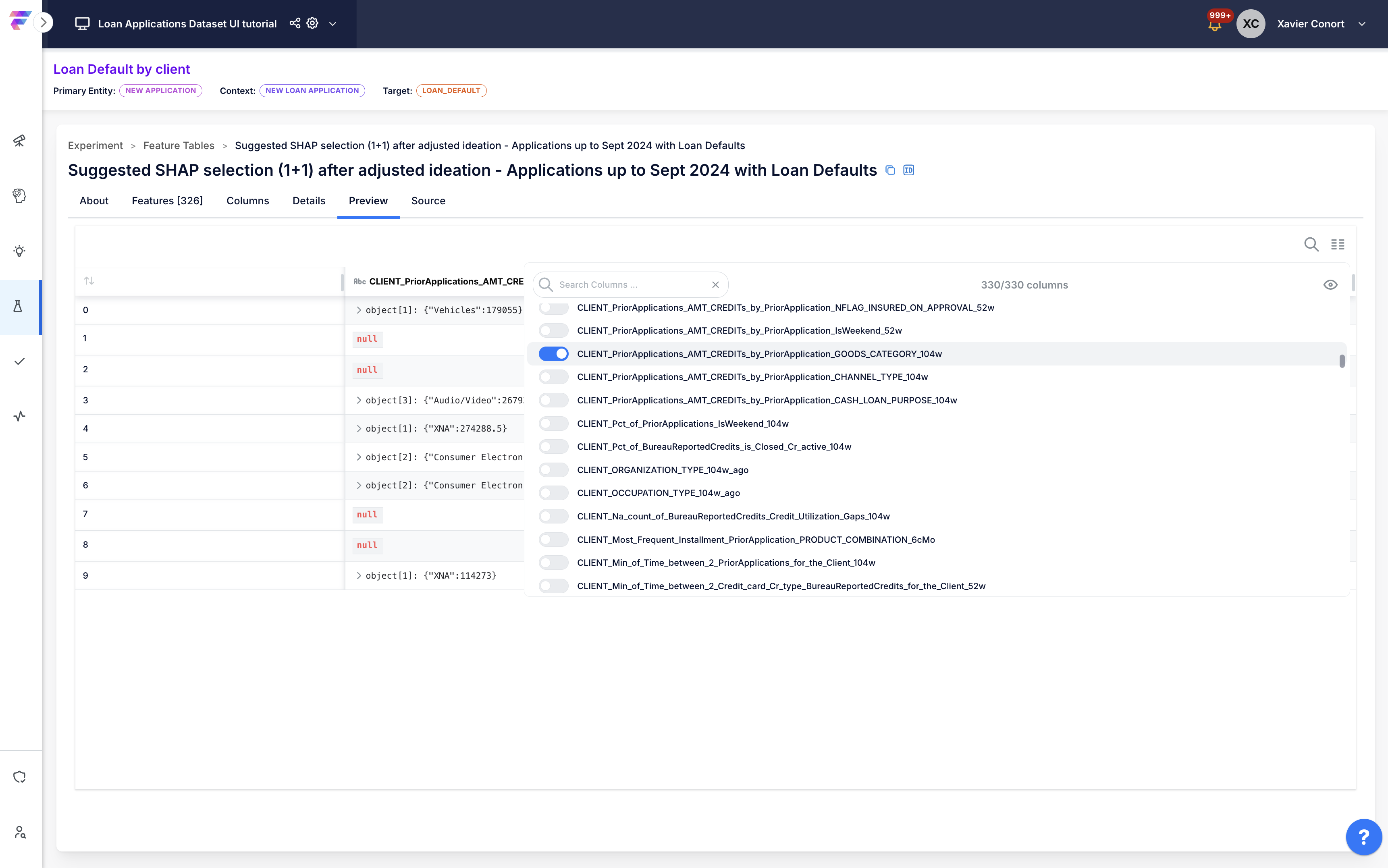
Task: Open the share icon in header
Action: tap(295, 23)
